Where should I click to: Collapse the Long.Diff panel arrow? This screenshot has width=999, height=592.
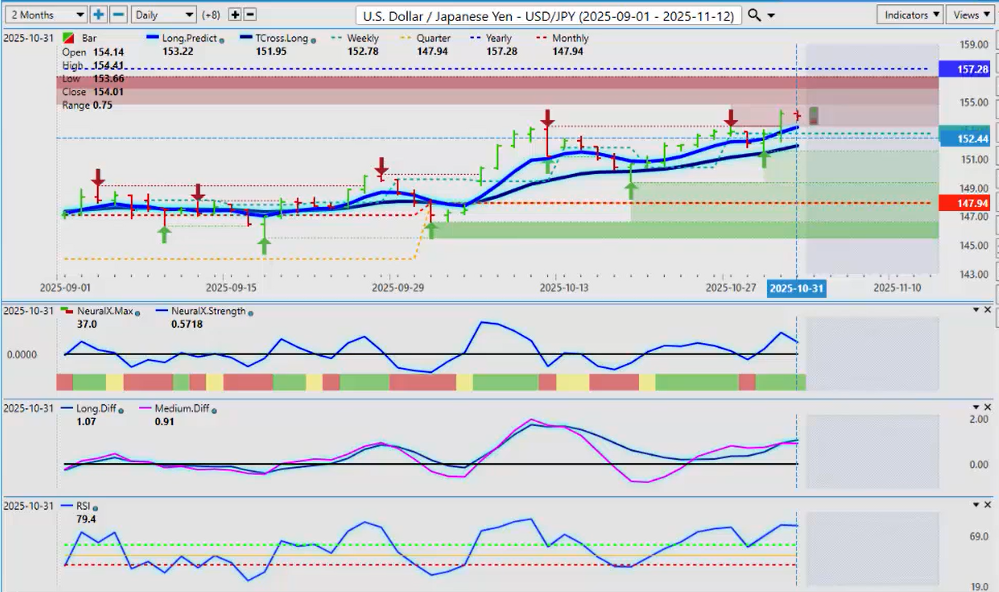click(x=975, y=408)
